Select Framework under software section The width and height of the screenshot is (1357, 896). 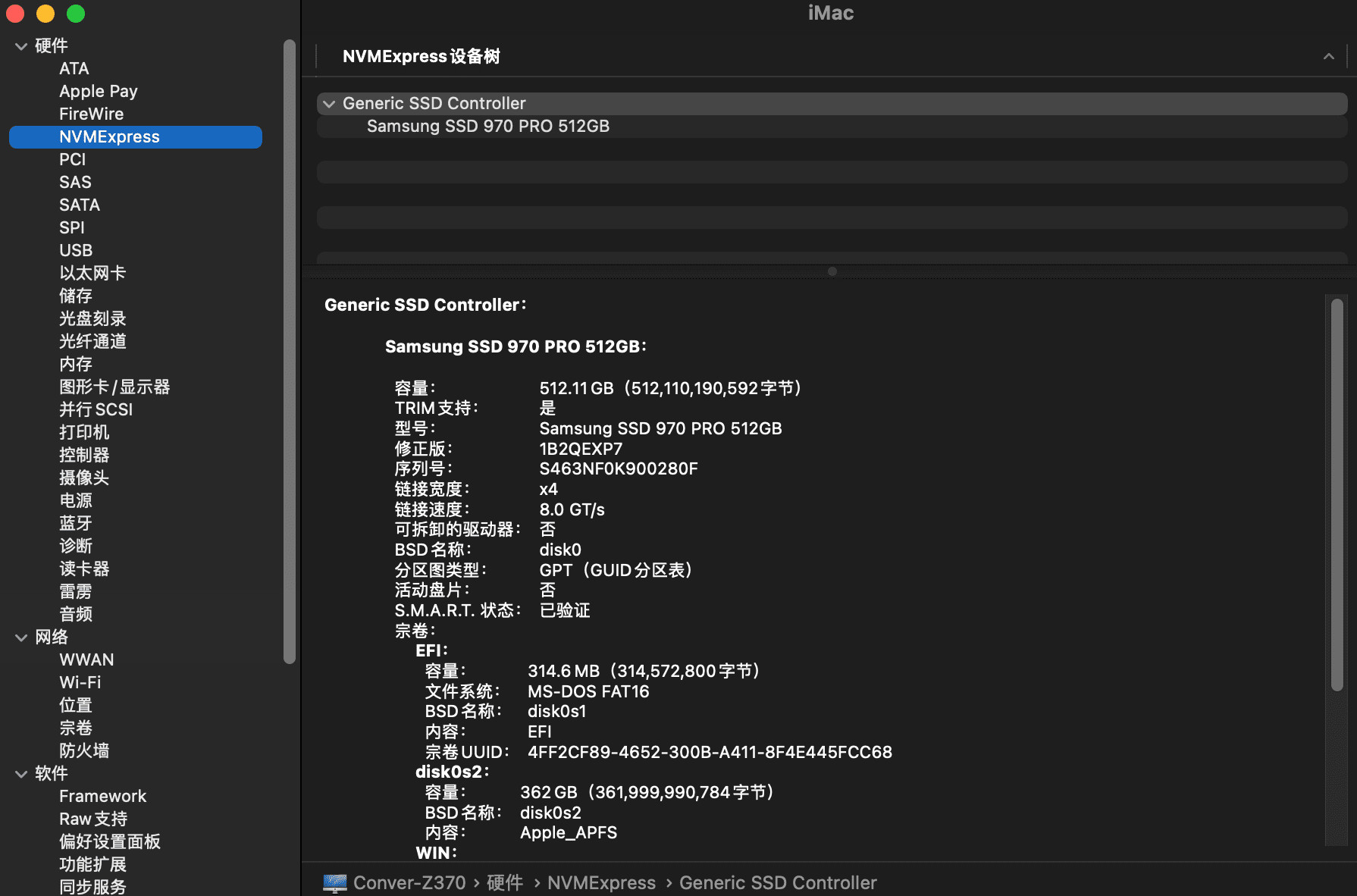pos(103,797)
